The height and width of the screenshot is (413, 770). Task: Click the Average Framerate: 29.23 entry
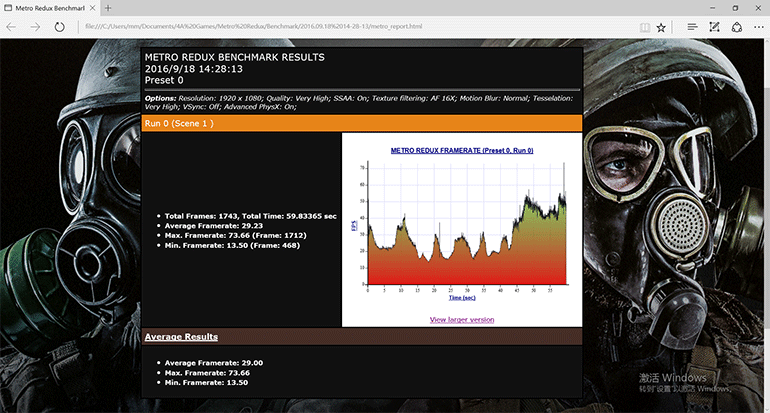click(x=214, y=226)
